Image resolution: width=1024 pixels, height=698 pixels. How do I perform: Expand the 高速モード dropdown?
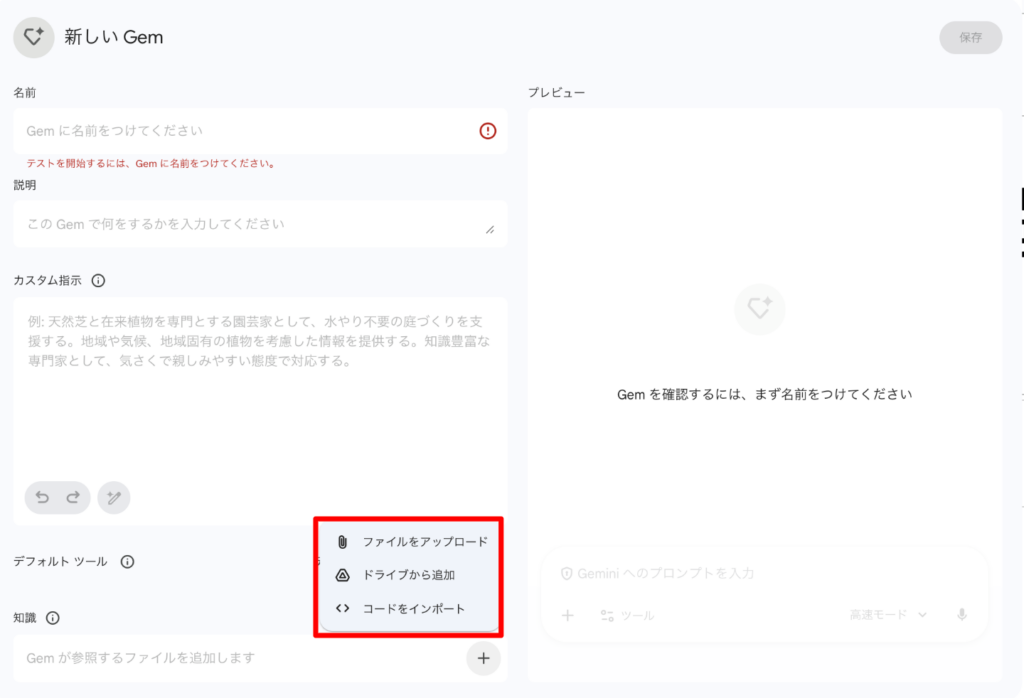coord(888,615)
